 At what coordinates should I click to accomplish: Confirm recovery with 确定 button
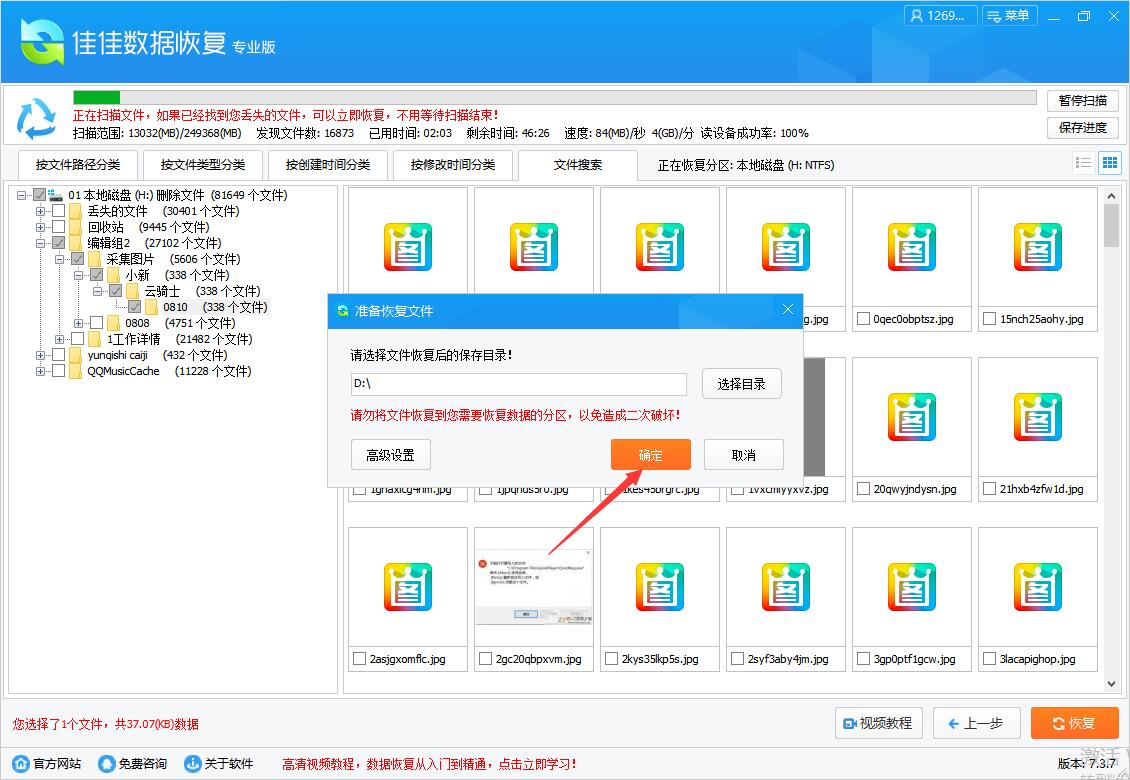[x=651, y=455]
